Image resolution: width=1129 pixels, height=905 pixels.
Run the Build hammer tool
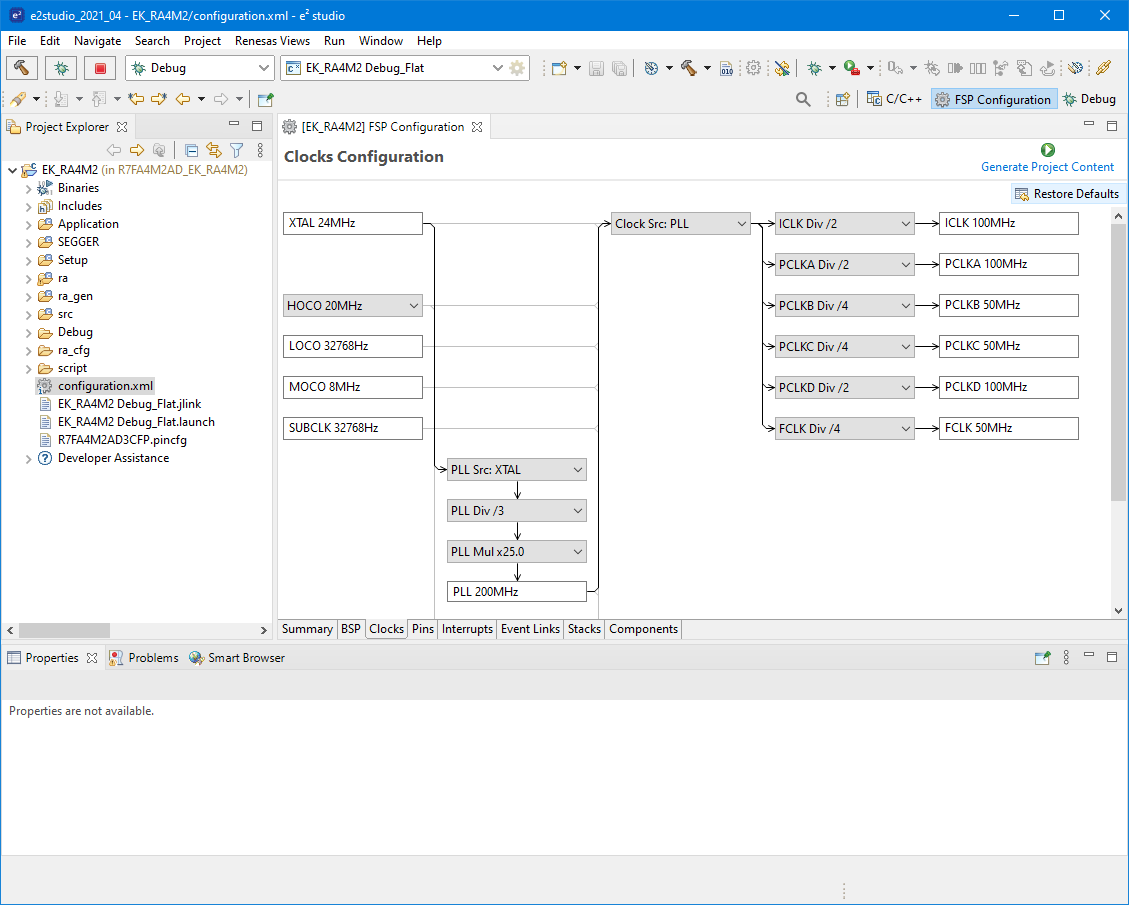tap(22, 67)
